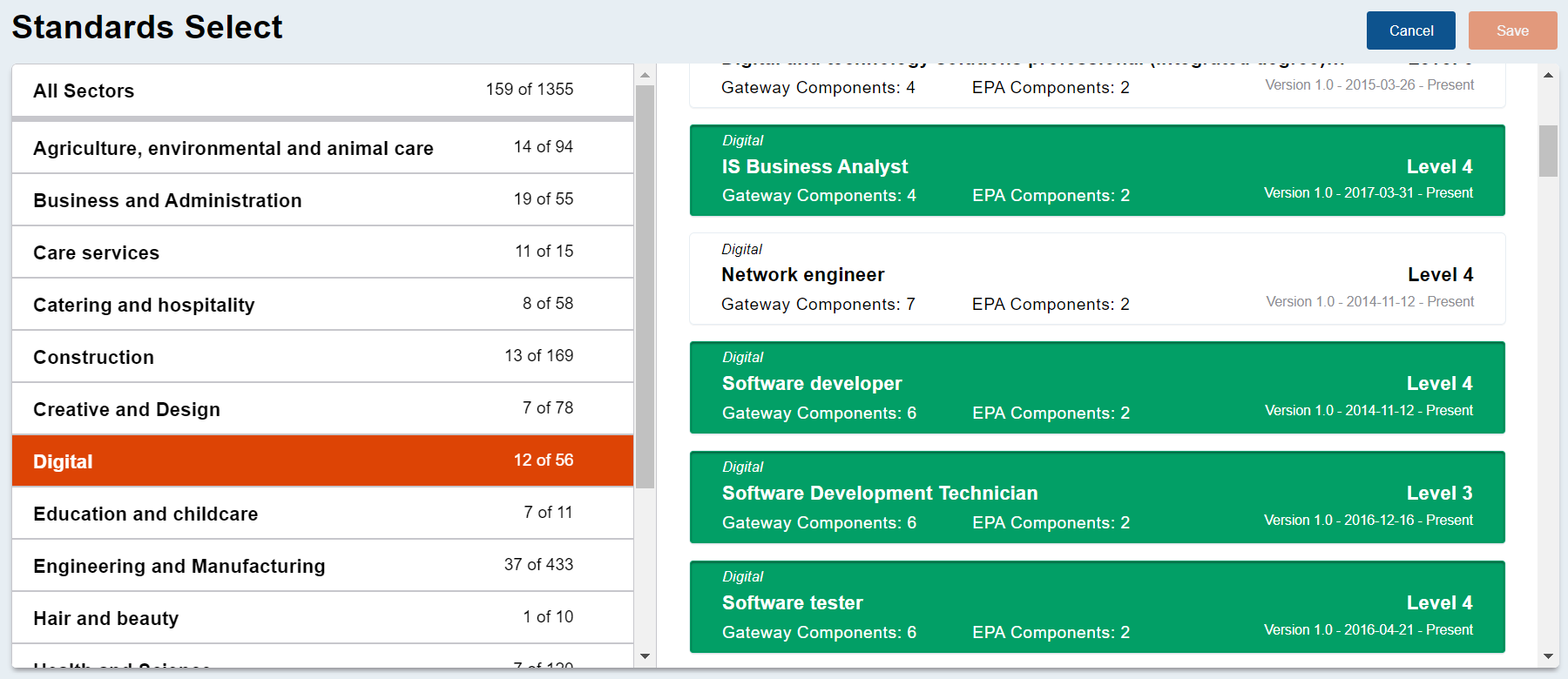This screenshot has width=1568, height=679.
Task: Click the 'Standards Select' heading
Action: coord(147,27)
